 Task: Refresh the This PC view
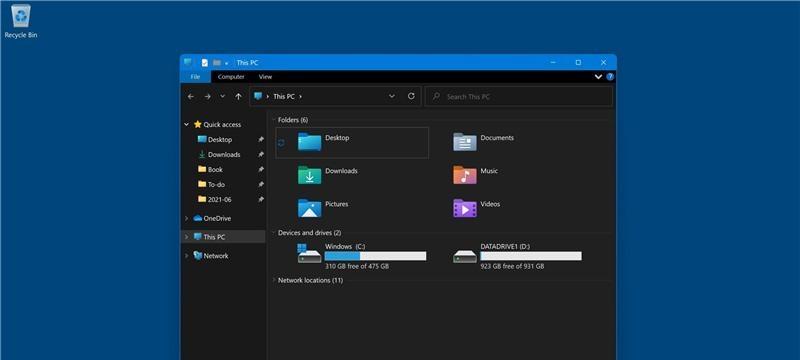(411, 96)
